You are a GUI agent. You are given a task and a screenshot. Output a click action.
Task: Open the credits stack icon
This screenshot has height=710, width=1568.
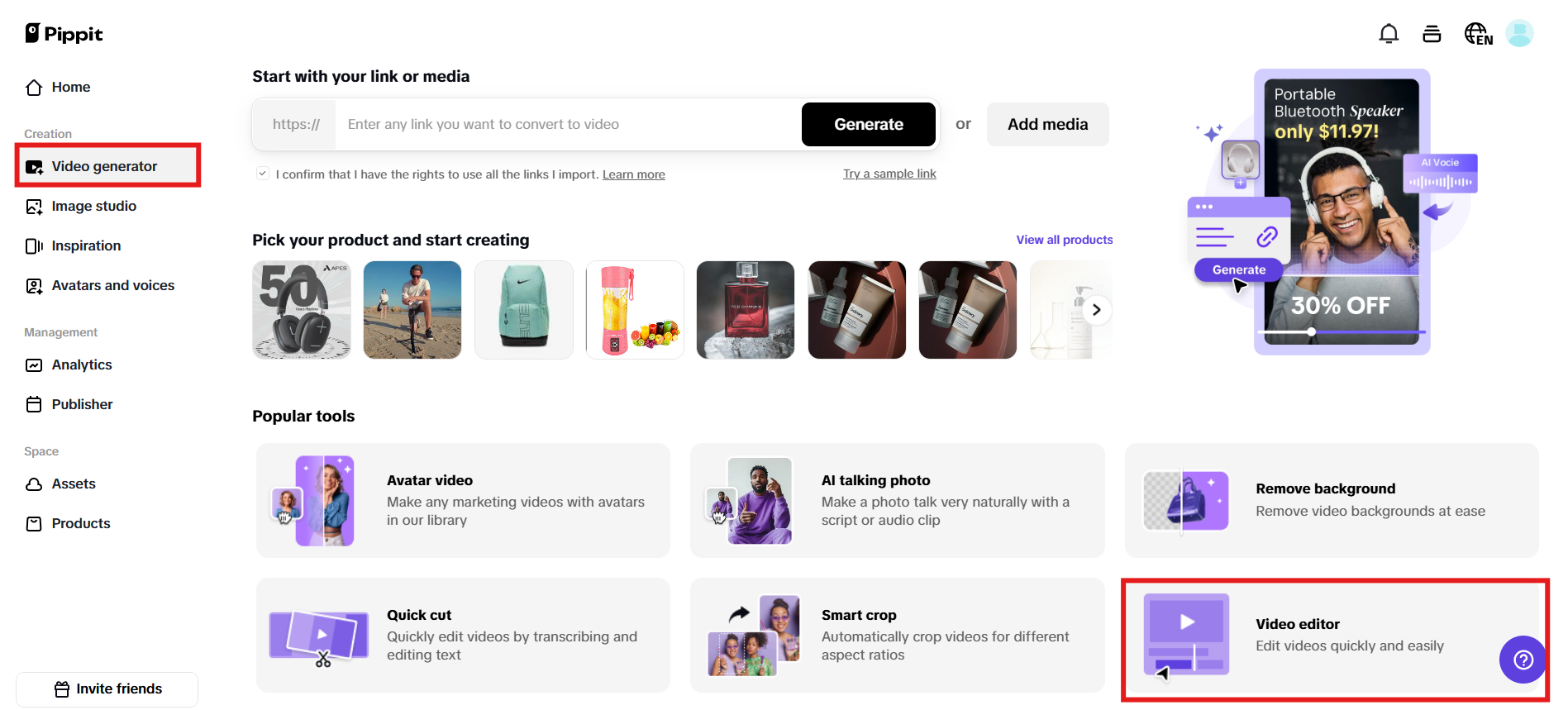(x=1432, y=34)
